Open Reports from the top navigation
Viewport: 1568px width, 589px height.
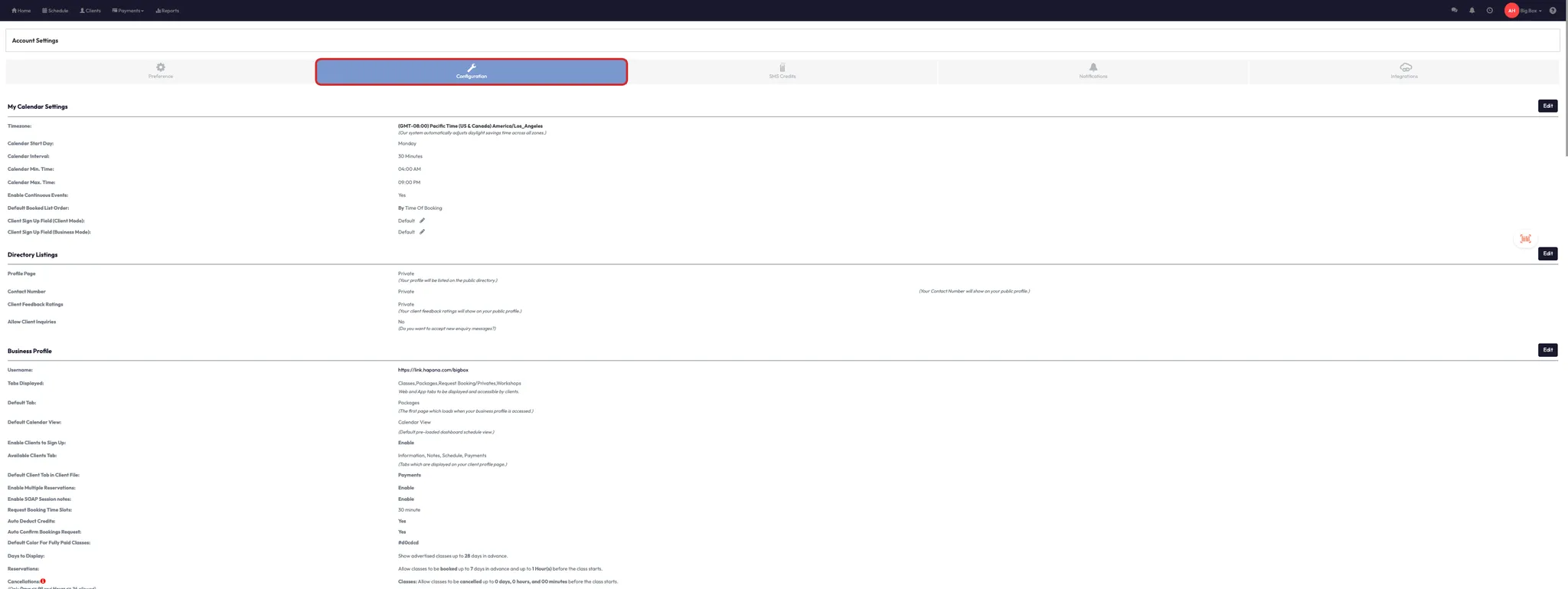tap(167, 11)
